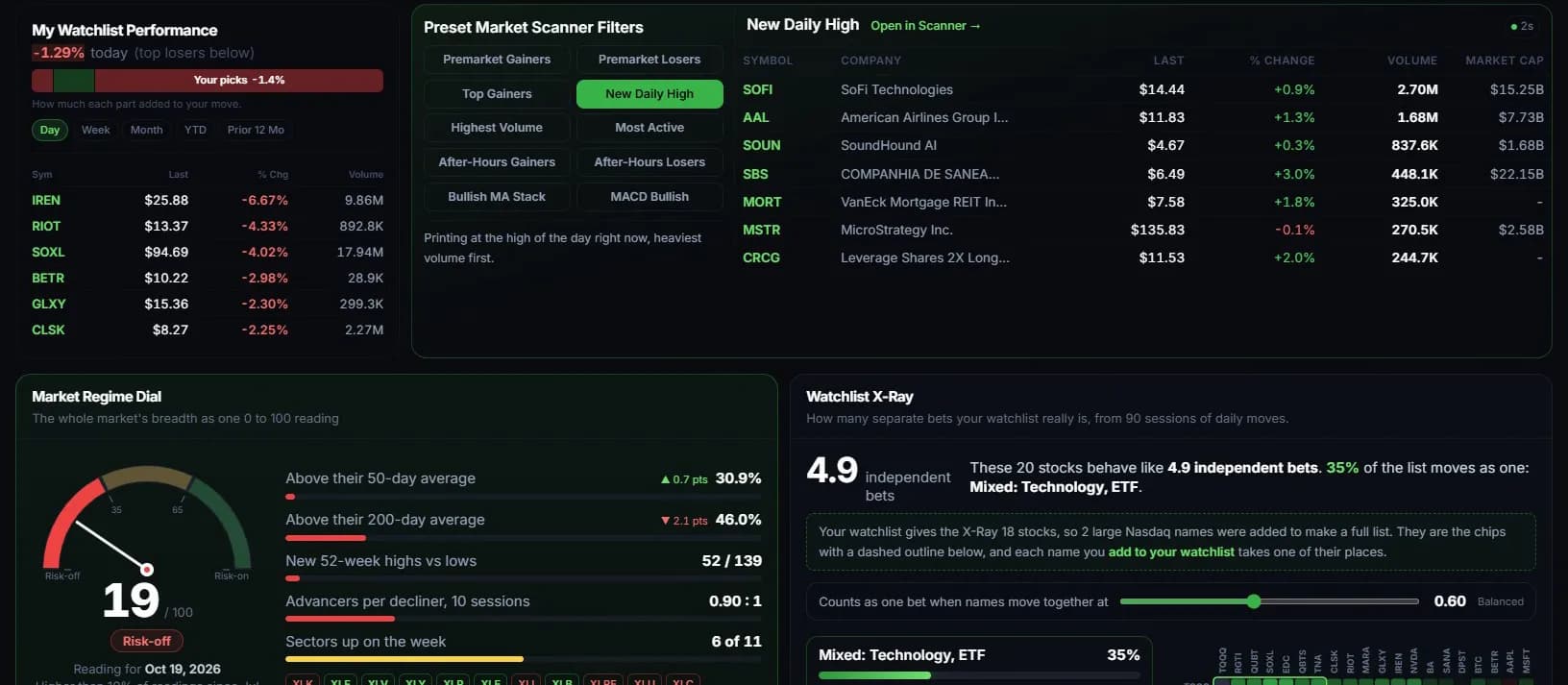Sort scanner table by SYMBOL column
The image size is (1568, 685).
click(x=768, y=61)
